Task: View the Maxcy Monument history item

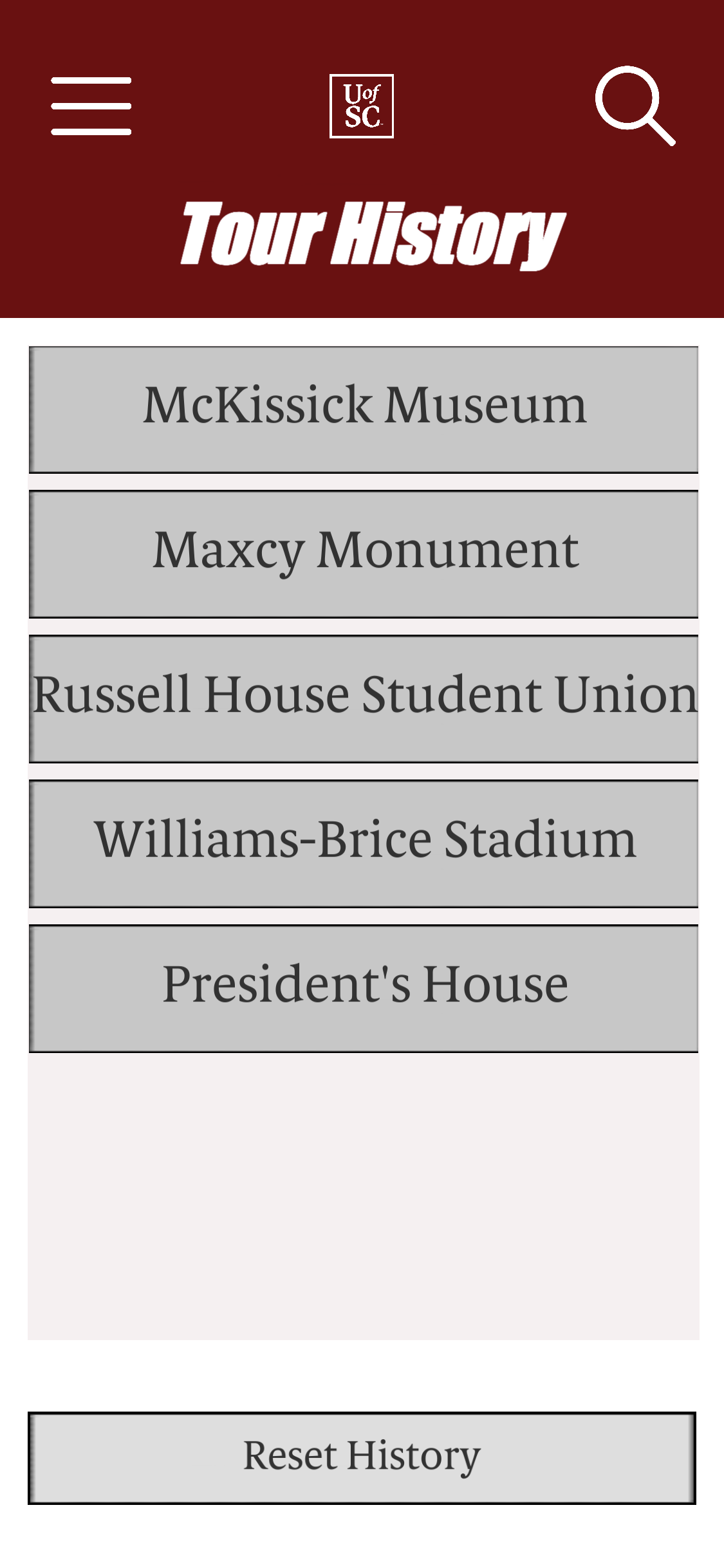Action: pos(364,554)
